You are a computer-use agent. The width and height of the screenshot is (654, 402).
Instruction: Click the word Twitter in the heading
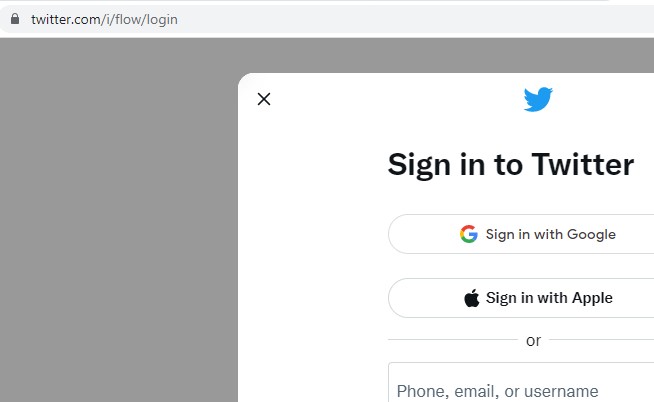(x=583, y=164)
